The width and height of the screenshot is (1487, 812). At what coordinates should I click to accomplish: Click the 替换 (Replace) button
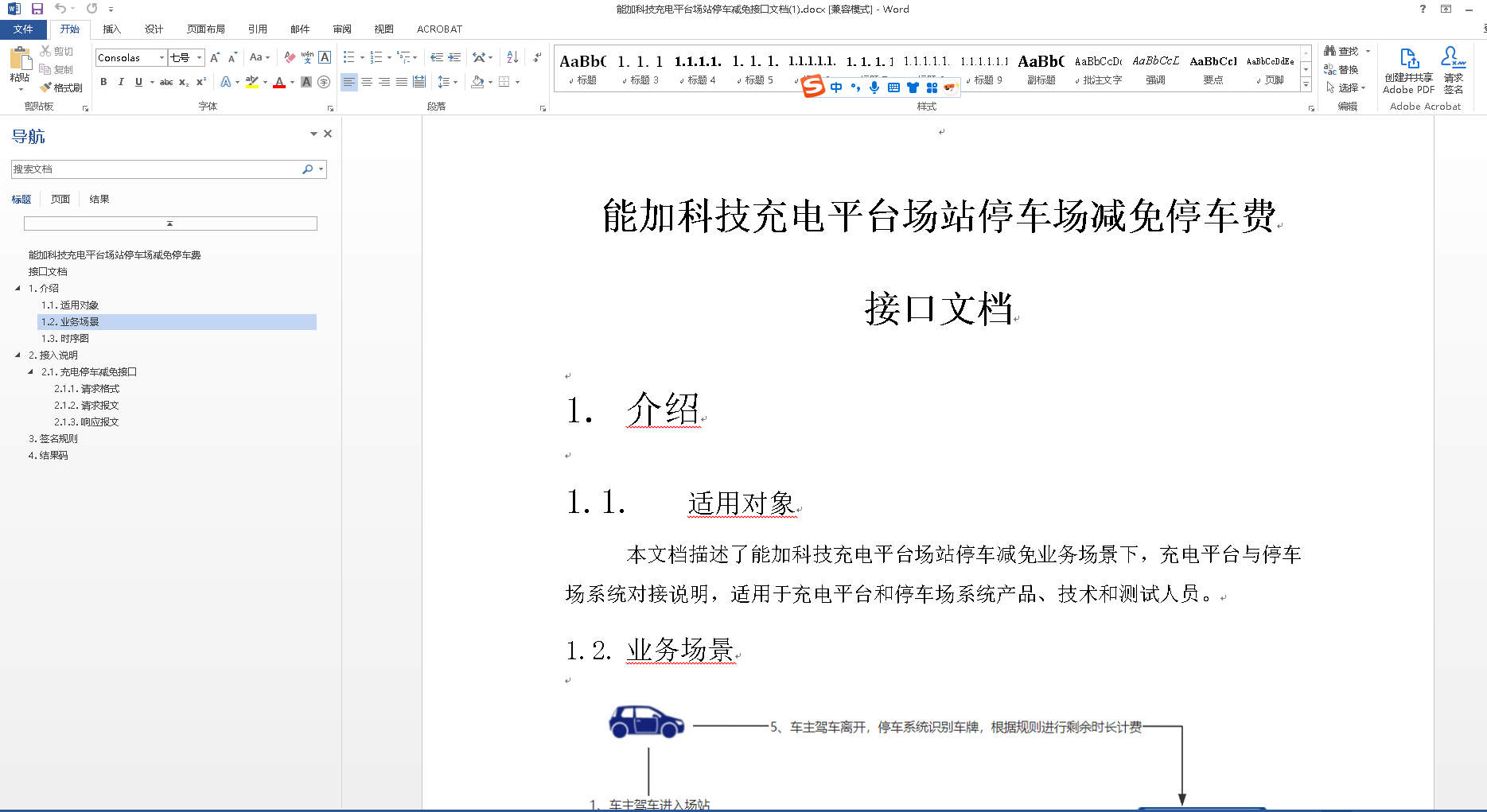(x=1341, y=69)
